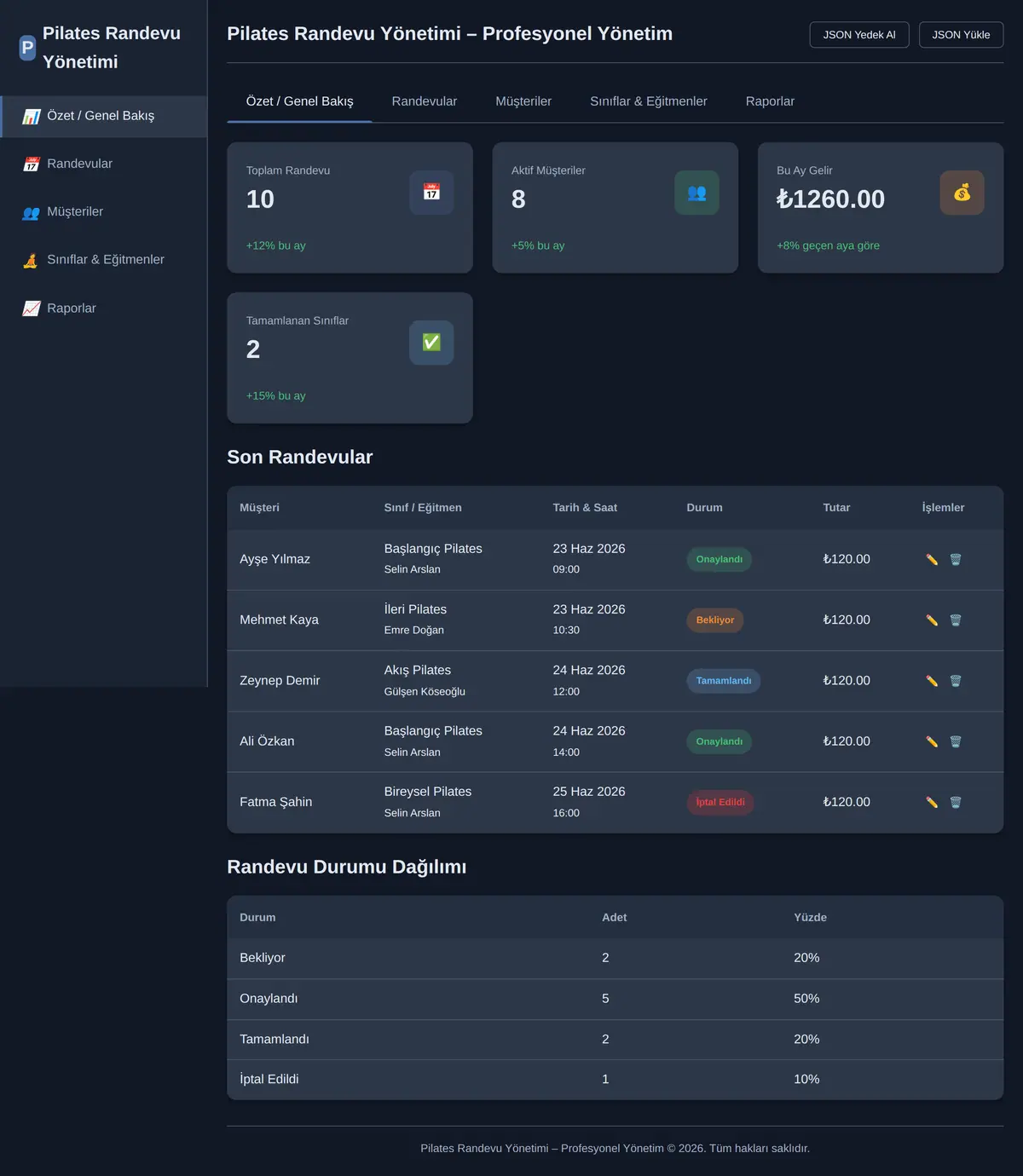Edit Ayşe Yılmaz's appointment with pencil icon

tap(932, 560)
